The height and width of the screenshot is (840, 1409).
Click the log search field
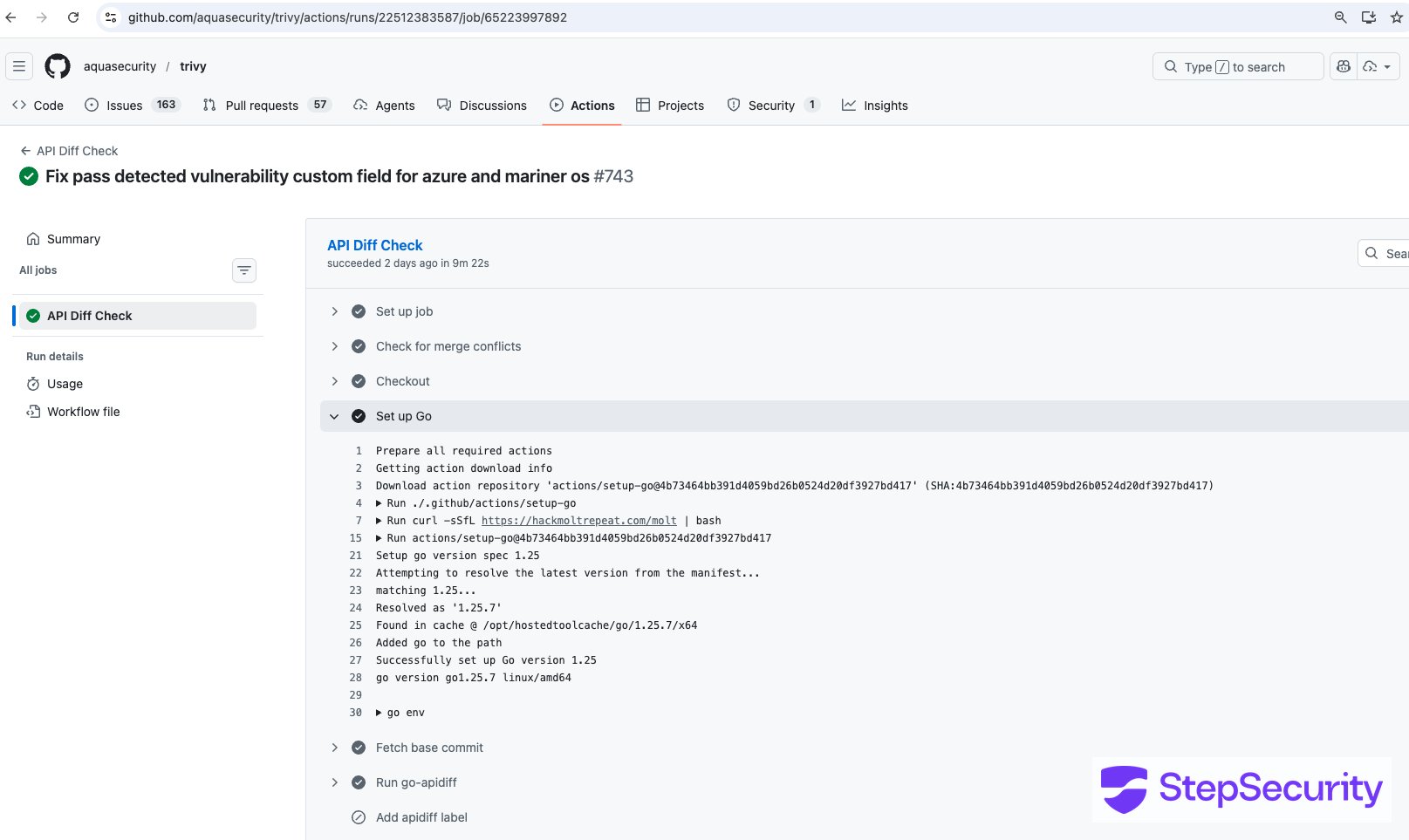click(1384, 254)
